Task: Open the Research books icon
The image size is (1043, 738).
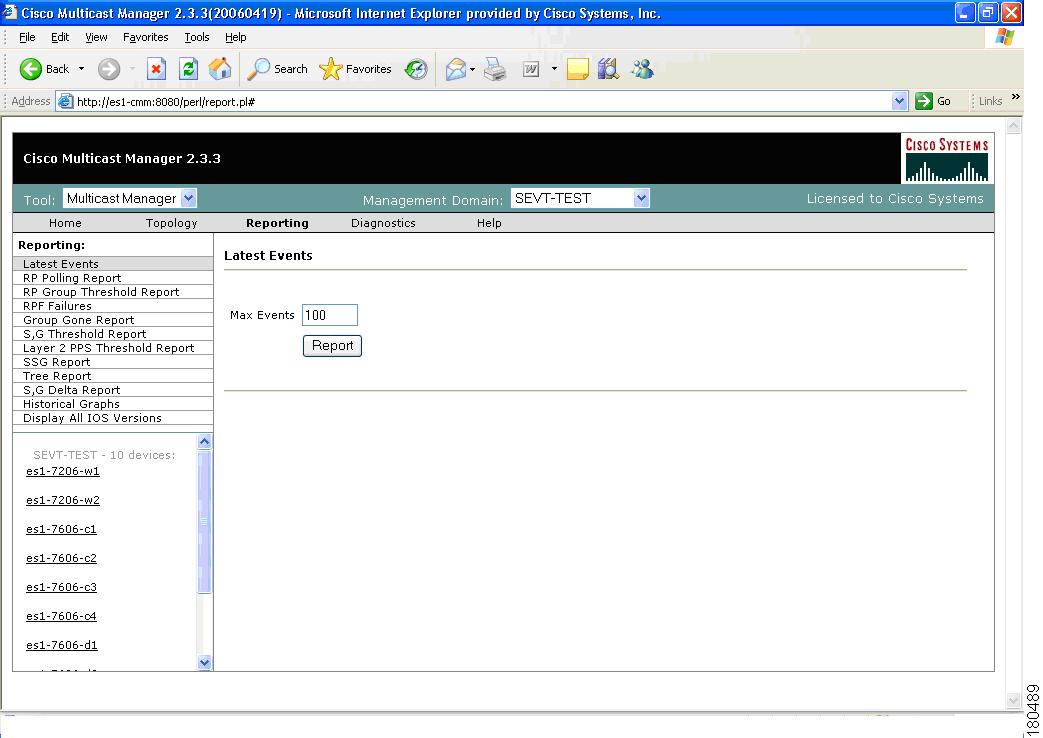Action: 608,69
